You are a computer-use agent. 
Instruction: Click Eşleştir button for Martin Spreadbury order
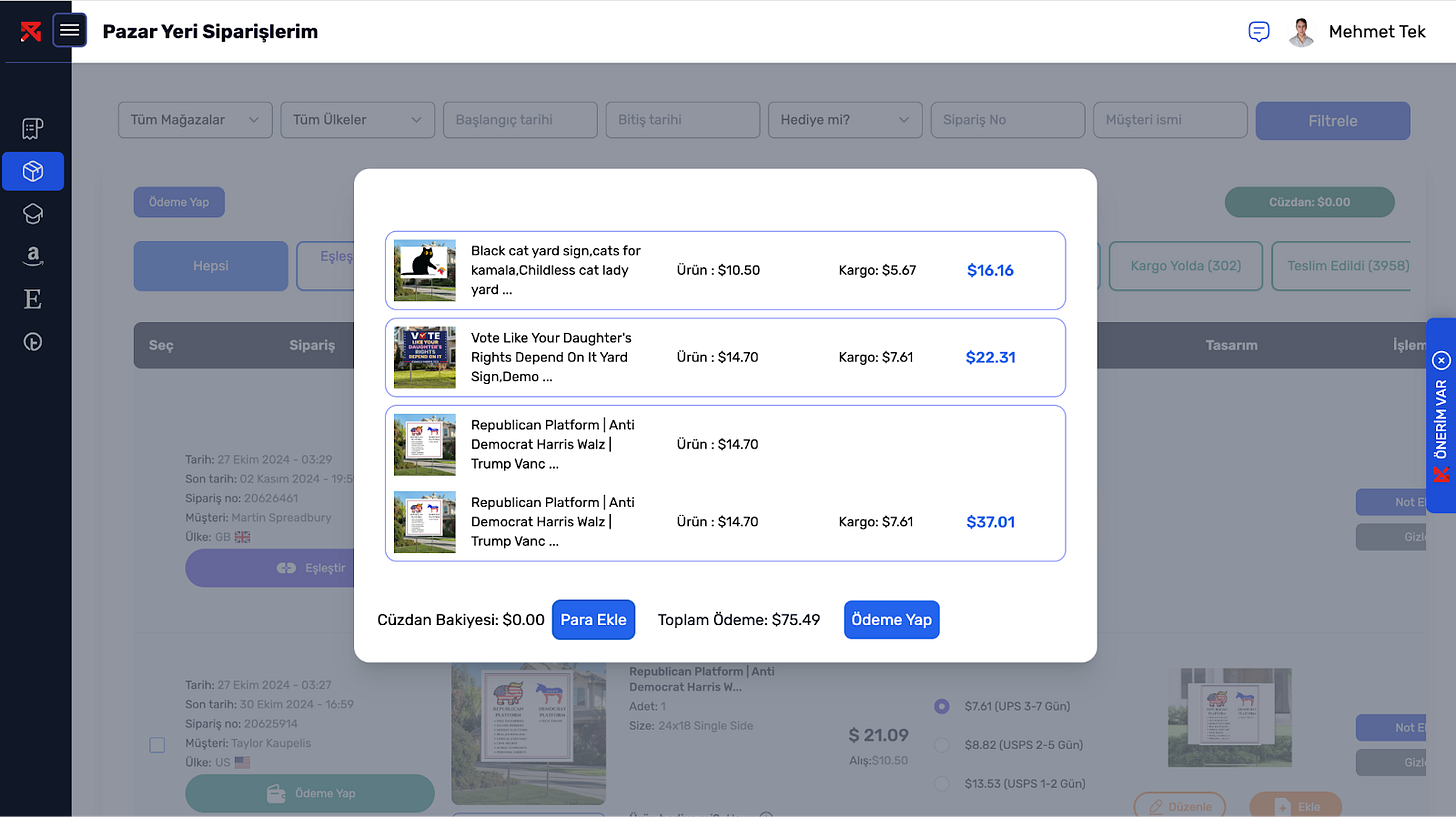pos(270,568)
